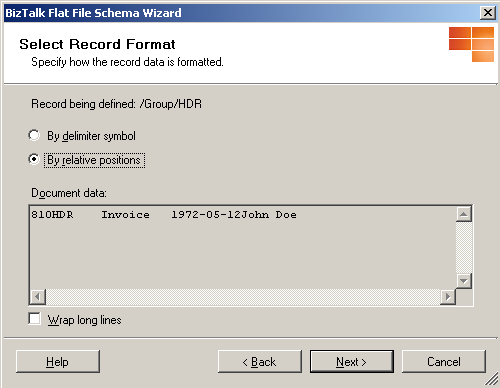Go to previous step with Back button

point(260,361)
